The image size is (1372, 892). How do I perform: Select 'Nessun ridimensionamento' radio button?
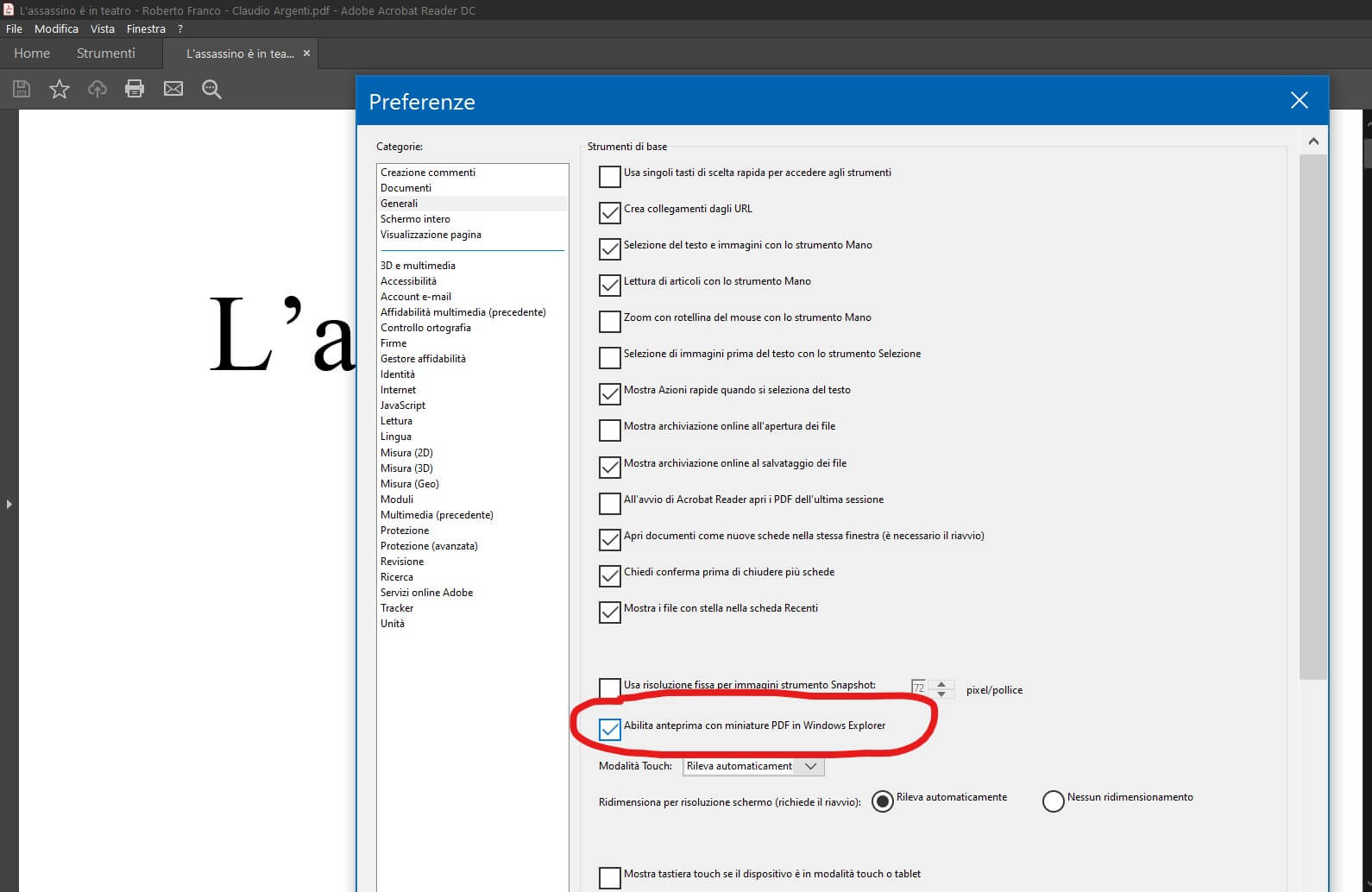[x=1053, y=801]
